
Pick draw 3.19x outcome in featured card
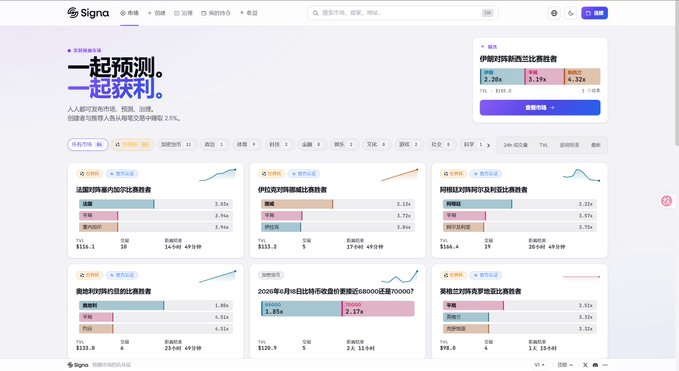coord(544,77)
